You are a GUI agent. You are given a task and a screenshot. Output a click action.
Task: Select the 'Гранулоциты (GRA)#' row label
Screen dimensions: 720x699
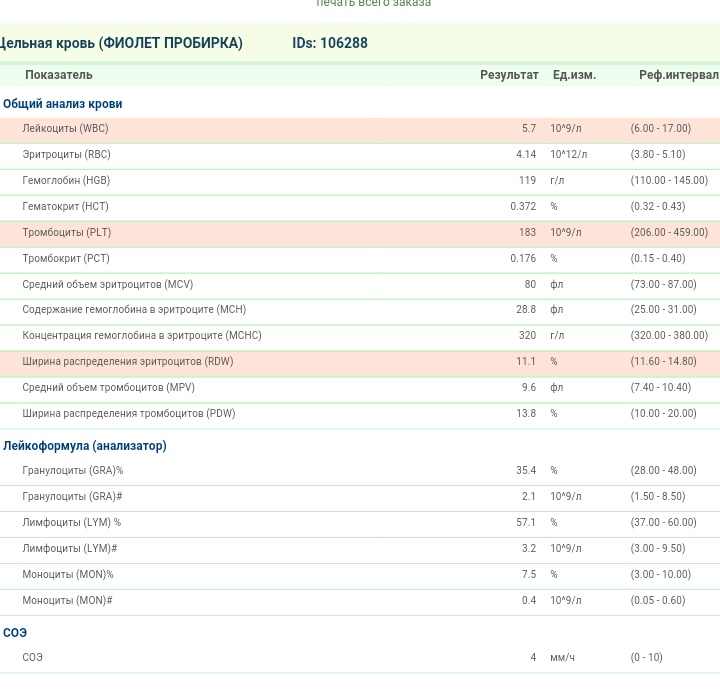click(72, 496)
